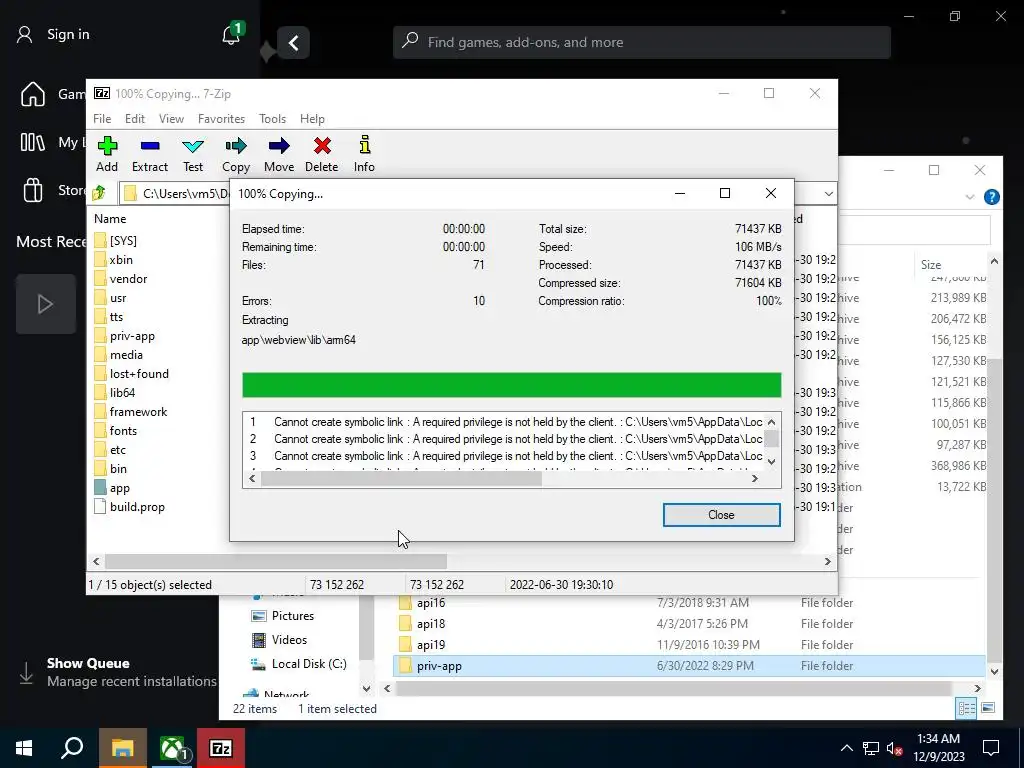Select priv-app folder in Explorer window
This screenshot has height=768, width=1024.
pos(689,665)
